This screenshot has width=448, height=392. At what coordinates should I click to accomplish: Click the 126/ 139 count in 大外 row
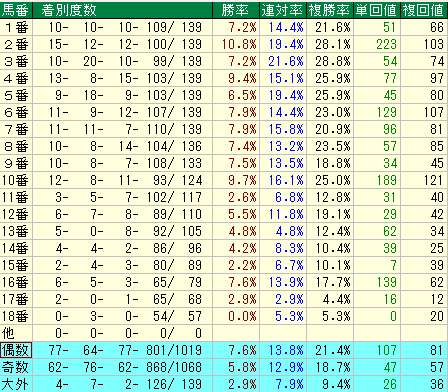174,384
